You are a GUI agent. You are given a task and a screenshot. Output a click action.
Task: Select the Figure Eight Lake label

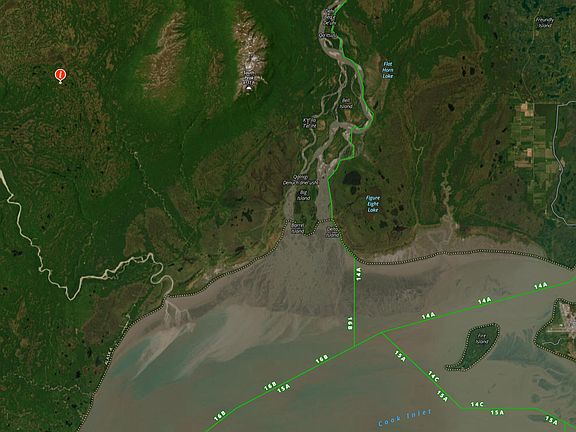[372, 204]
